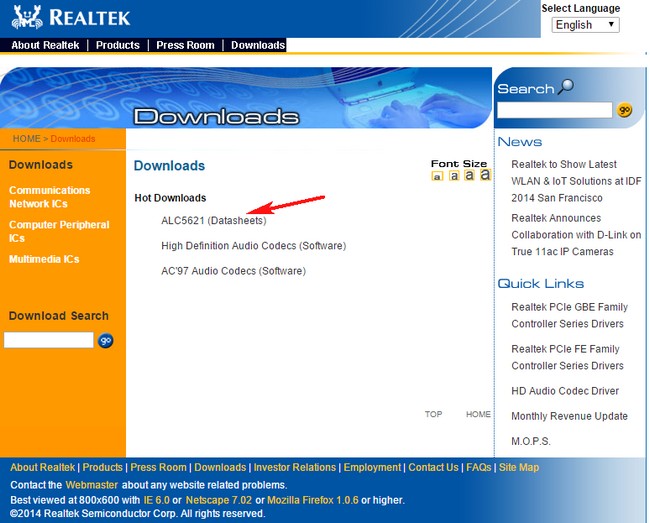Open ALC5621 (Datasheets) link
650x523 pixels.
pos(213,220)
